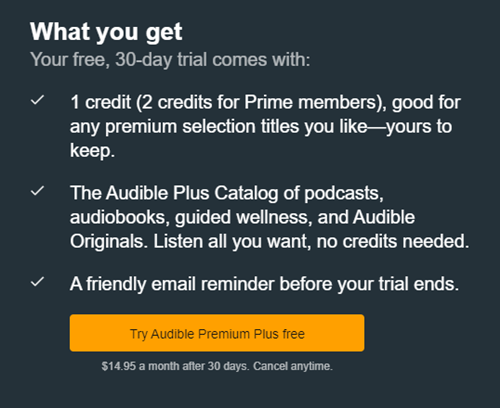Click the no credits needed phrase
Image resolution: width=500 pixels, height=408 pixels.
coord(393,241)
